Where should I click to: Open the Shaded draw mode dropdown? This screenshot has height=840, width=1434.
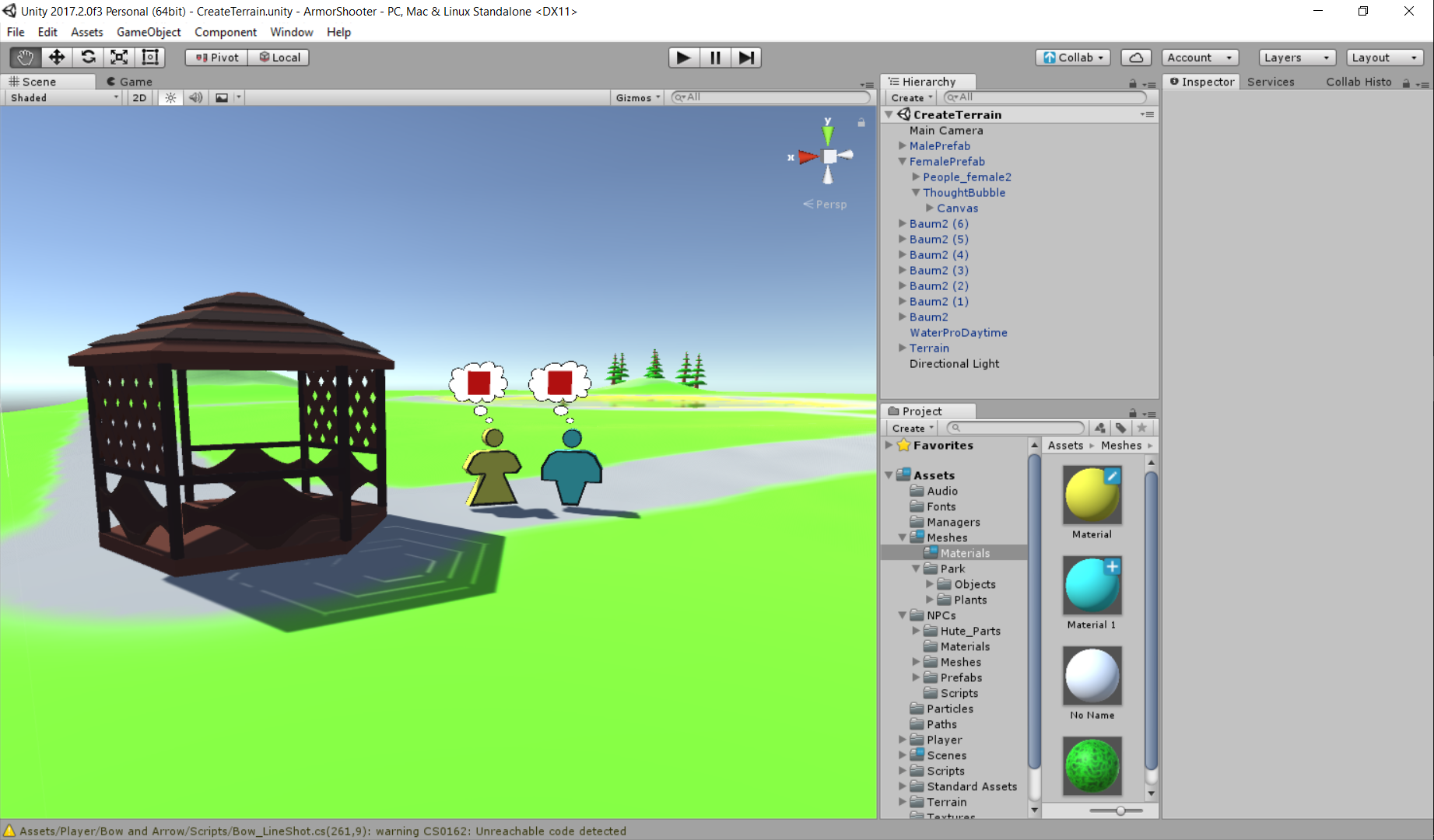coord(64,98)
